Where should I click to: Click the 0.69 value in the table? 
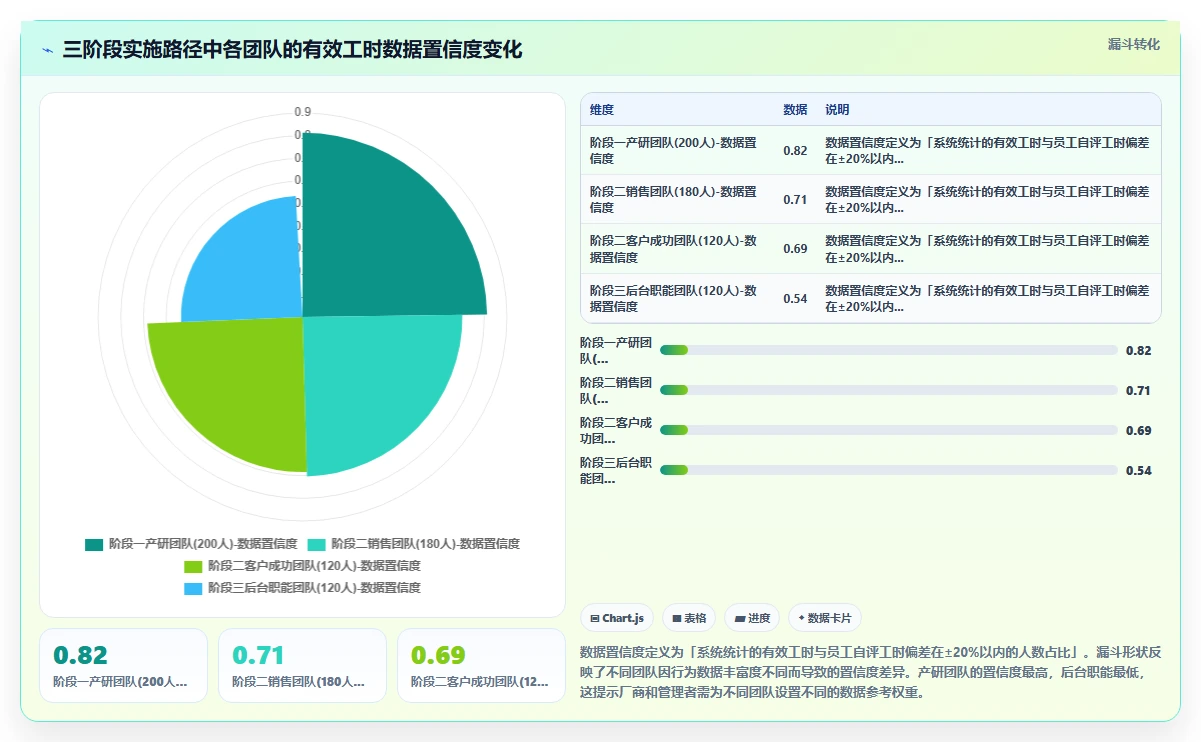tap(795, 249)
